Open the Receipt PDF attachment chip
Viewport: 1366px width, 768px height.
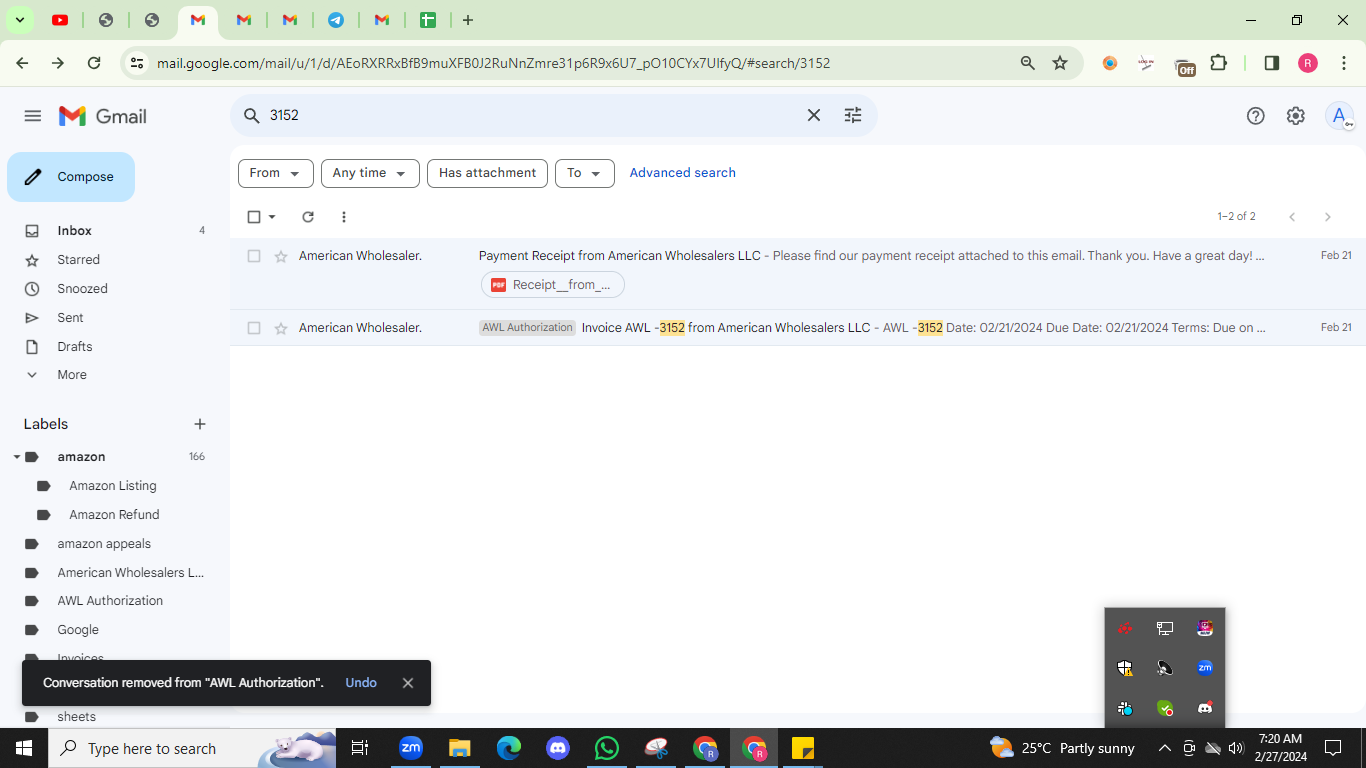553,285
